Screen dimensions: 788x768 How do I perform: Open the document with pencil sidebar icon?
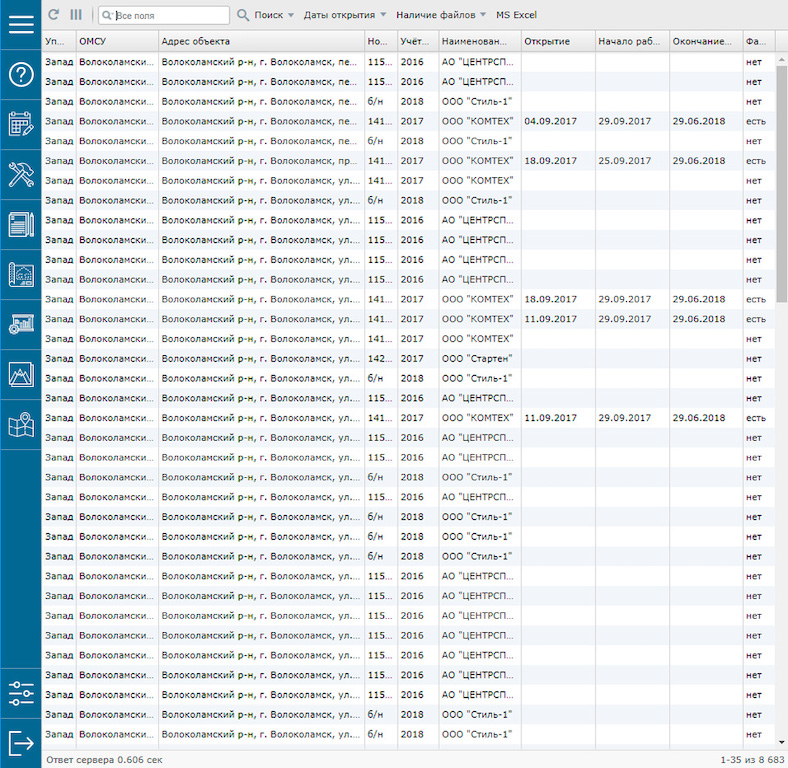(21, 224)
